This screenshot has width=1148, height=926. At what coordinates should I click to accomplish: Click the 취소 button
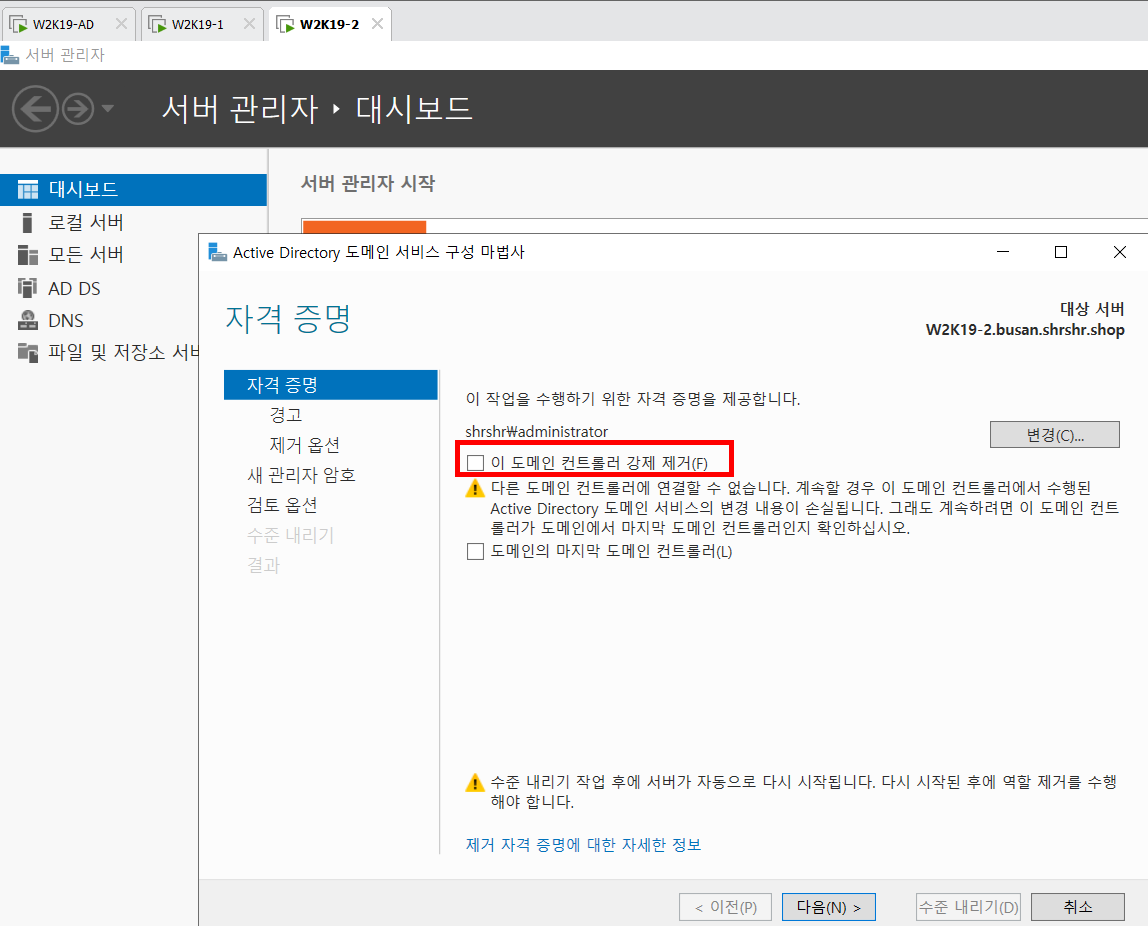(x=1078, y=907)
